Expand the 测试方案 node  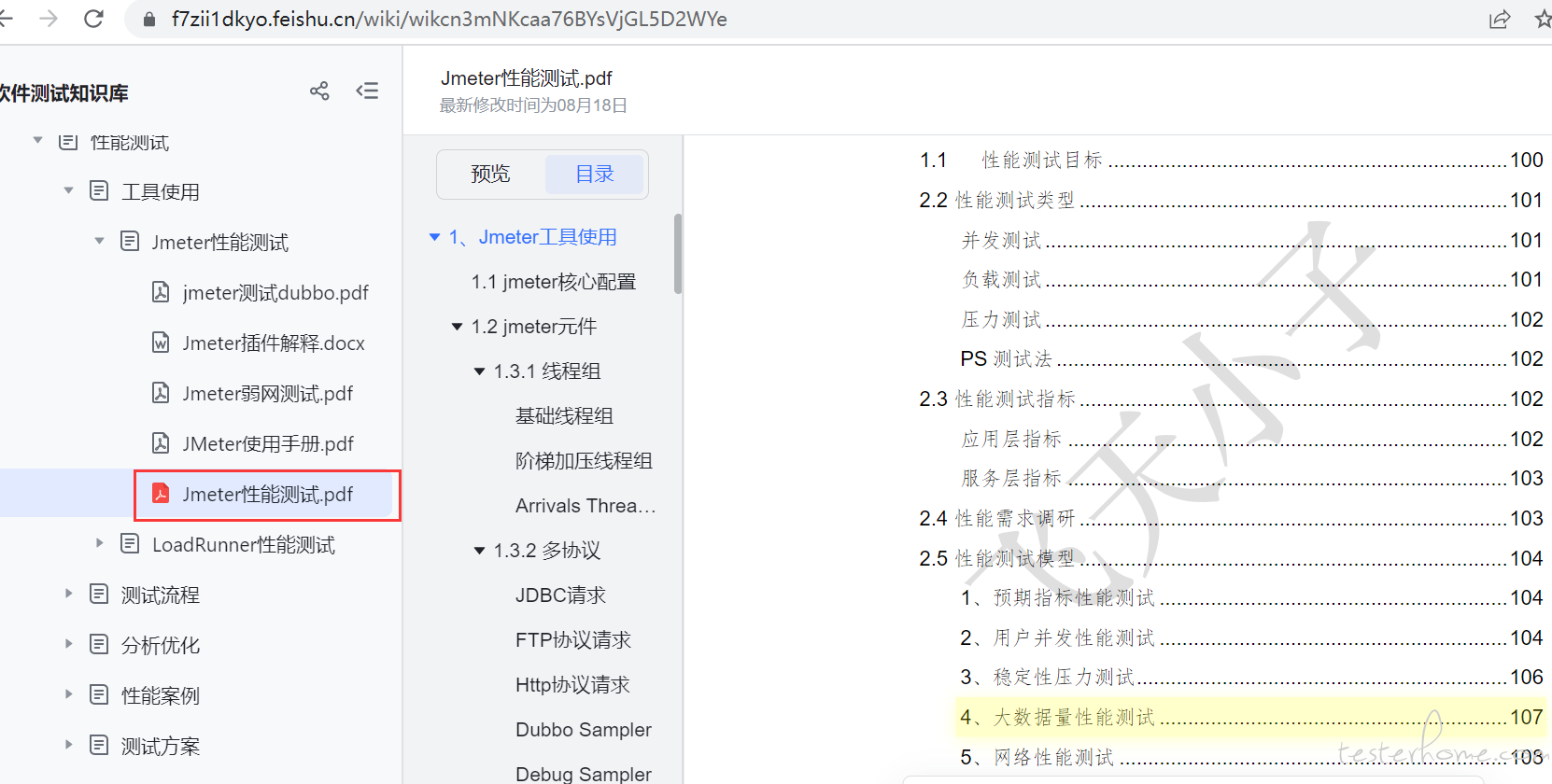(68, 745)
